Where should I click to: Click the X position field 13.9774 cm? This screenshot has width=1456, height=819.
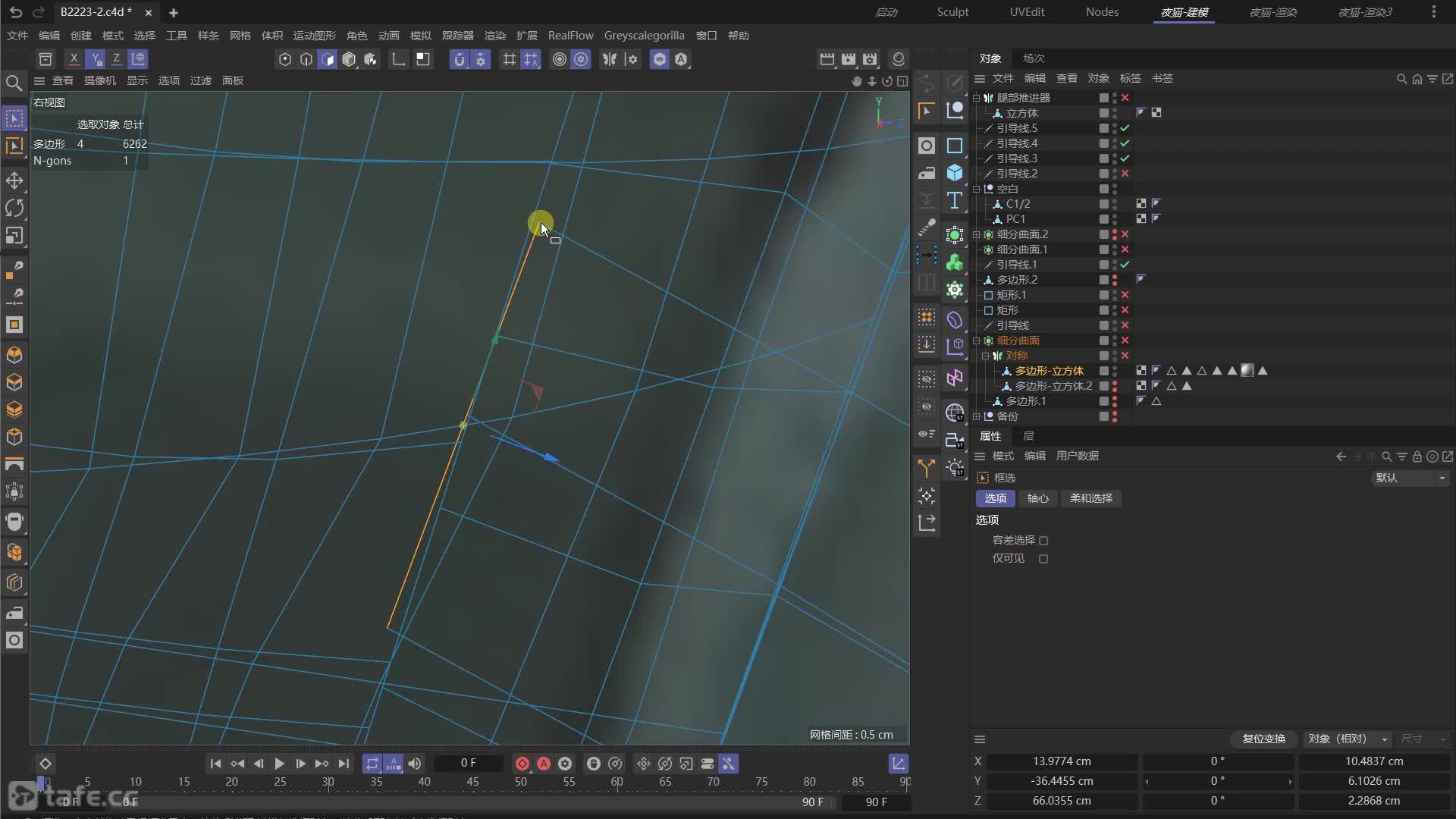pyautogui.click(x=1061, y=761)
